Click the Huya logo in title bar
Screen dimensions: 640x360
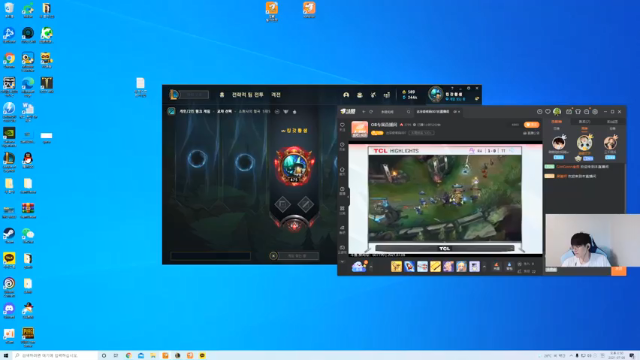pos(348,111)
